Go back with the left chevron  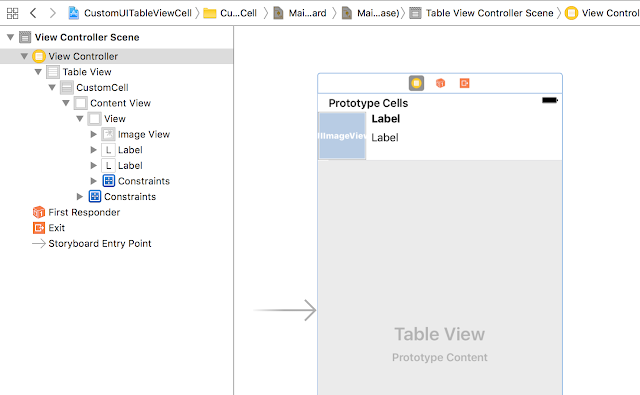point(33,13)
